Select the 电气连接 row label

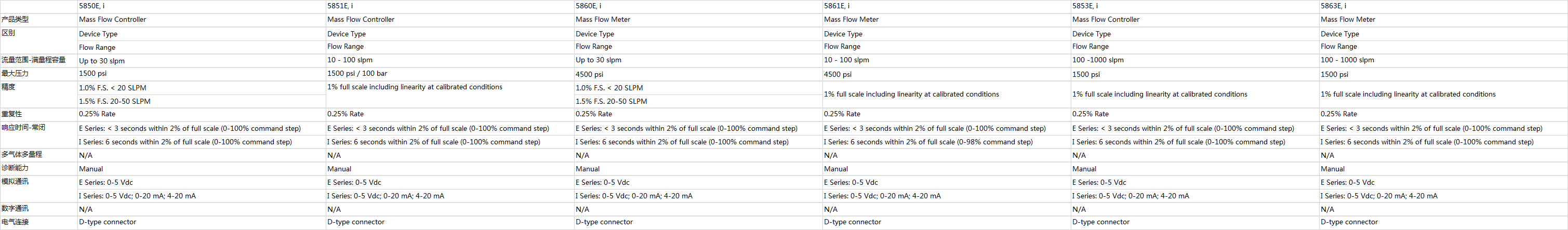pyautogui.click(x=15, y=222)
